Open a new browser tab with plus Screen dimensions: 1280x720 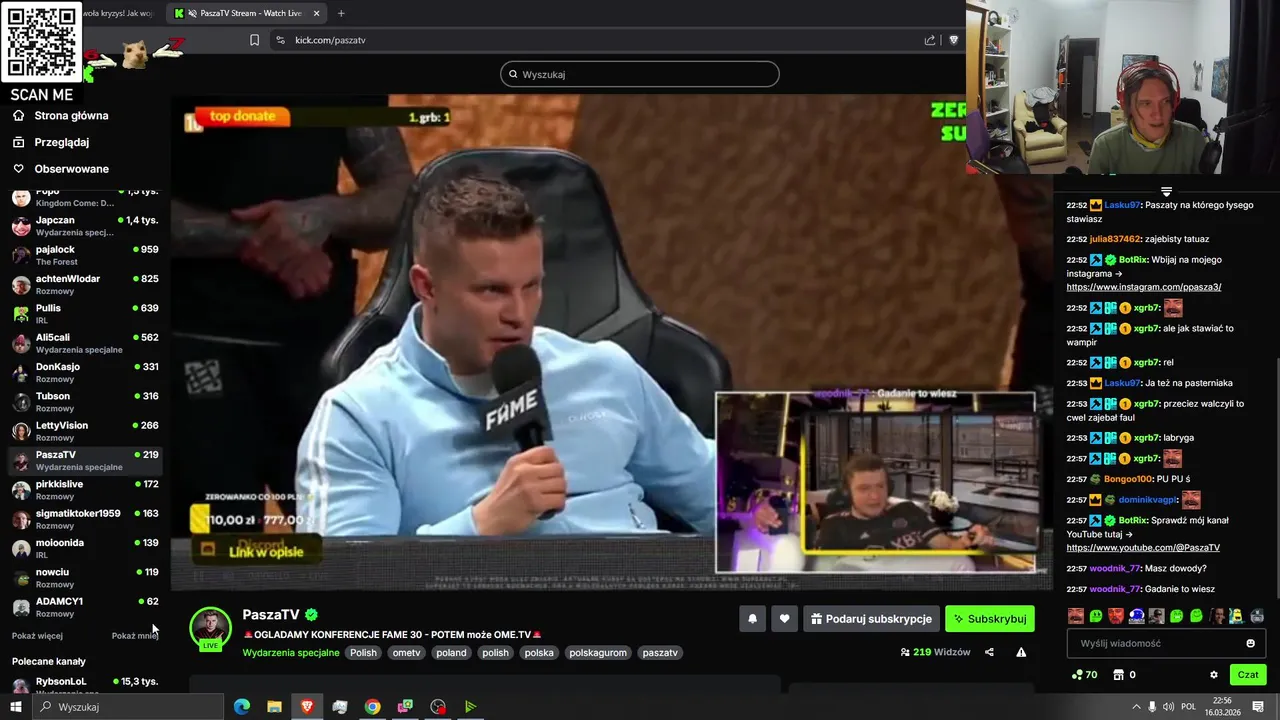pos(341,13)
